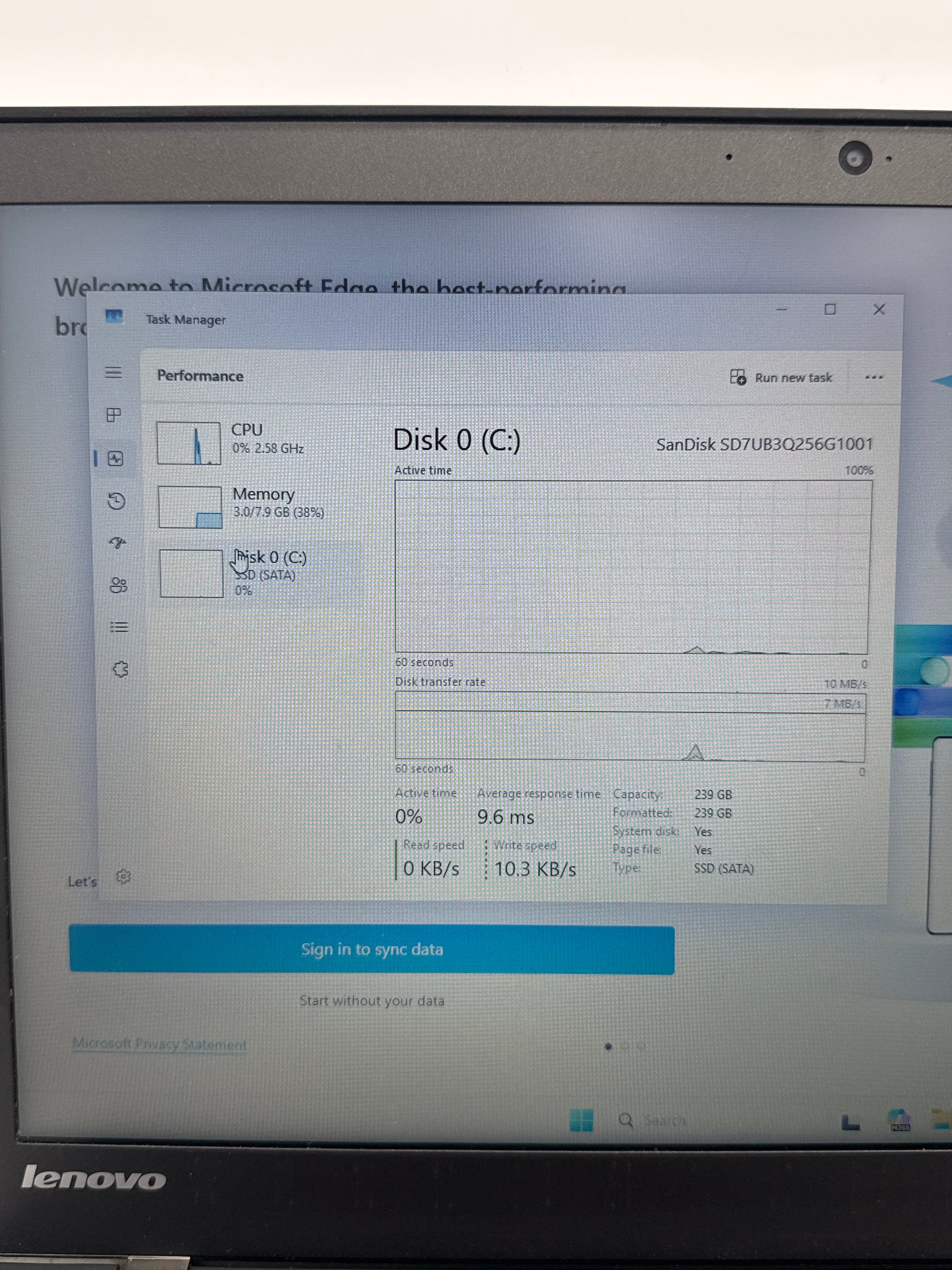The width and height of the screenshot is (952, 1270).
Task: Open the App history icon
Action: 116,501
